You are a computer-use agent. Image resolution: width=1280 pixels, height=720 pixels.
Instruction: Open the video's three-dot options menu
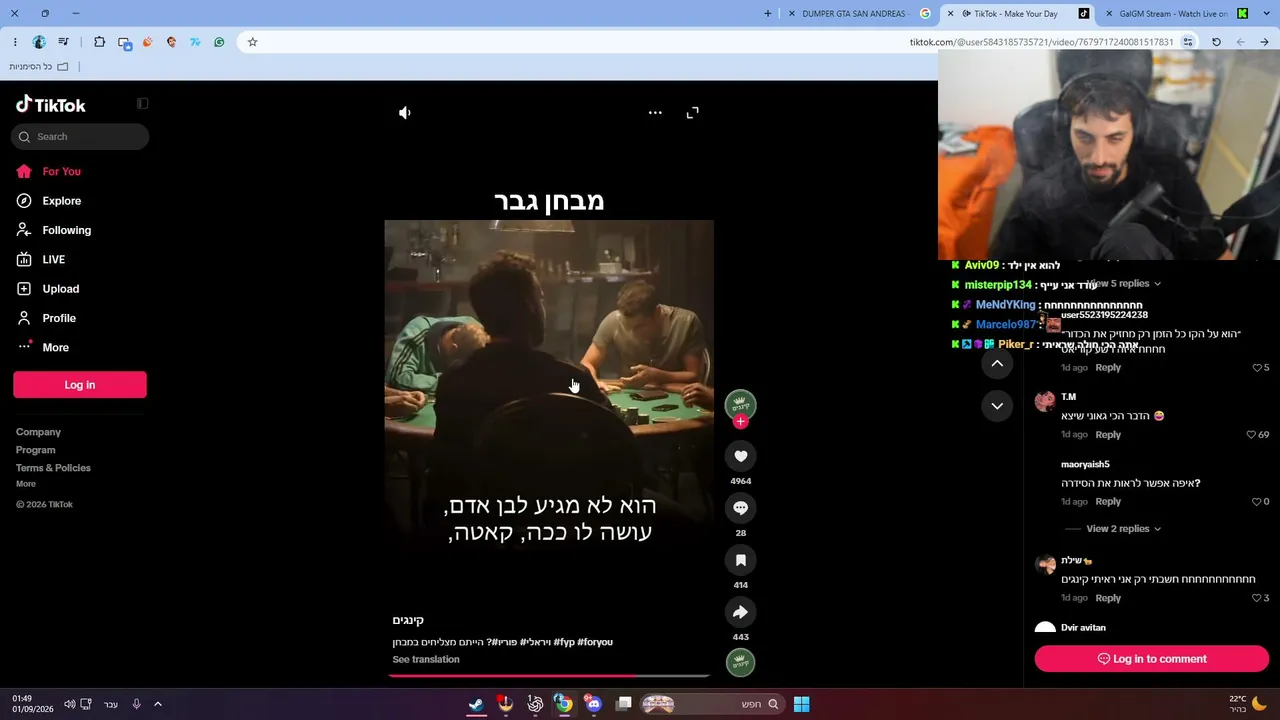coord(655,113)
